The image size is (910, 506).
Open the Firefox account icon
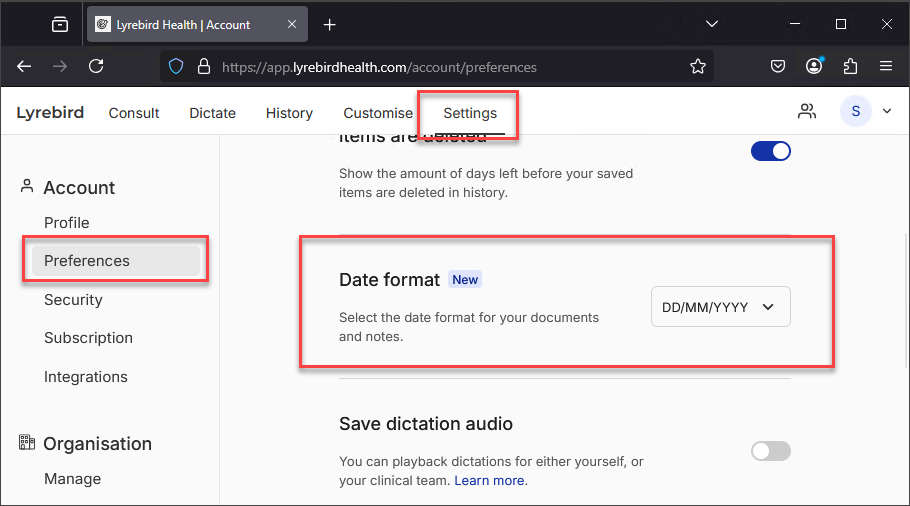point(814,66)
